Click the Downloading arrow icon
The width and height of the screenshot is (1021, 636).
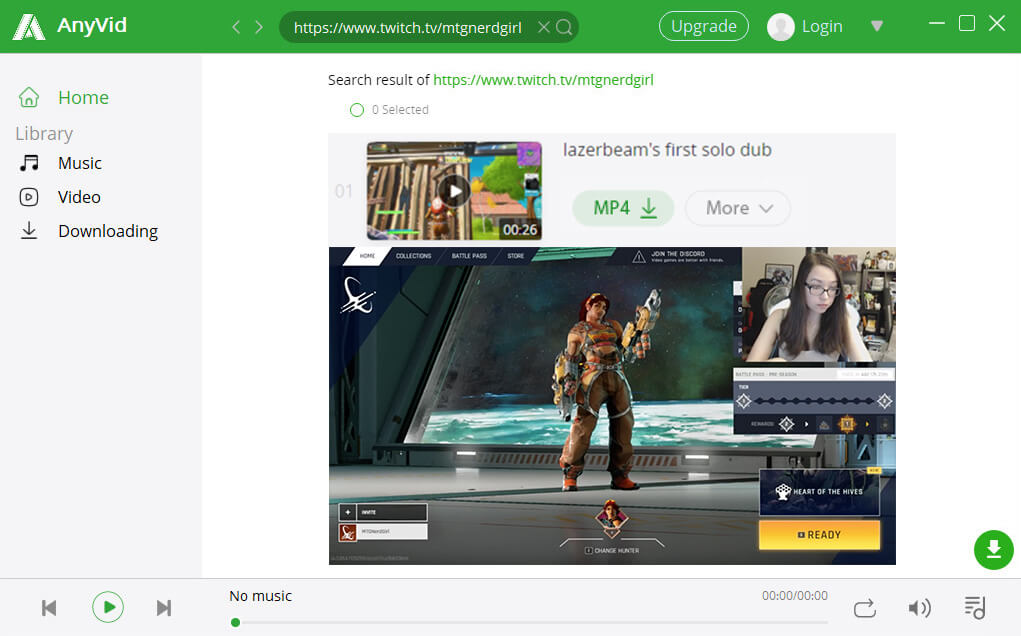click(29, 230)
